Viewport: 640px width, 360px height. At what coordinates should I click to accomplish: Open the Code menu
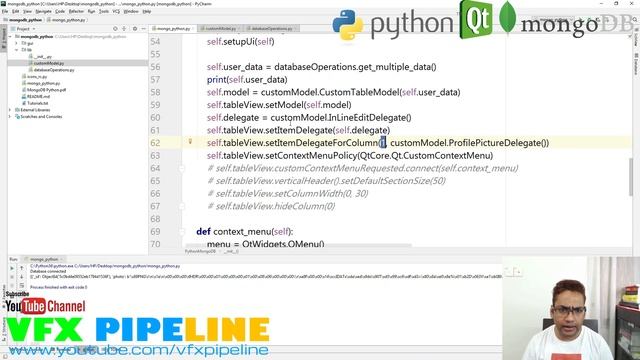coord(60,11)
